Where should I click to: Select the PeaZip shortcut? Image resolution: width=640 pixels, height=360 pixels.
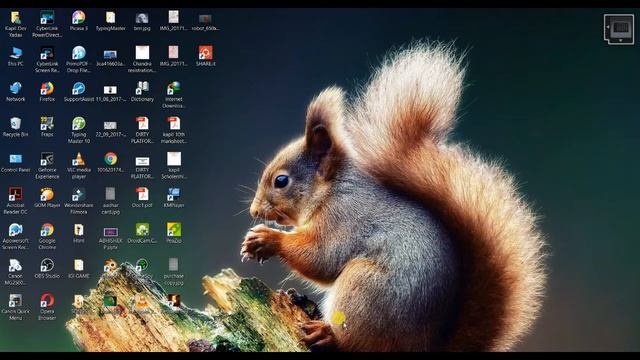(x=174, y=233)
